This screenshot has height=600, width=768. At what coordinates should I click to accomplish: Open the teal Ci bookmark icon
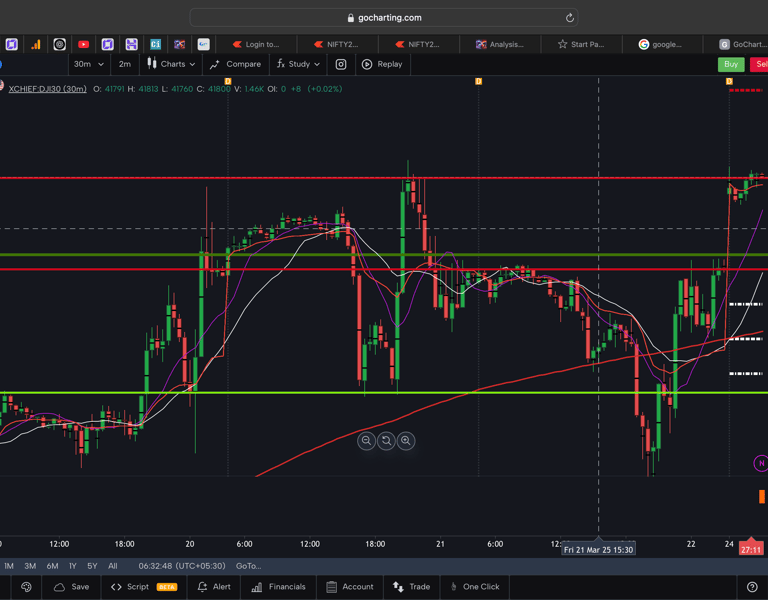point(155,45)
